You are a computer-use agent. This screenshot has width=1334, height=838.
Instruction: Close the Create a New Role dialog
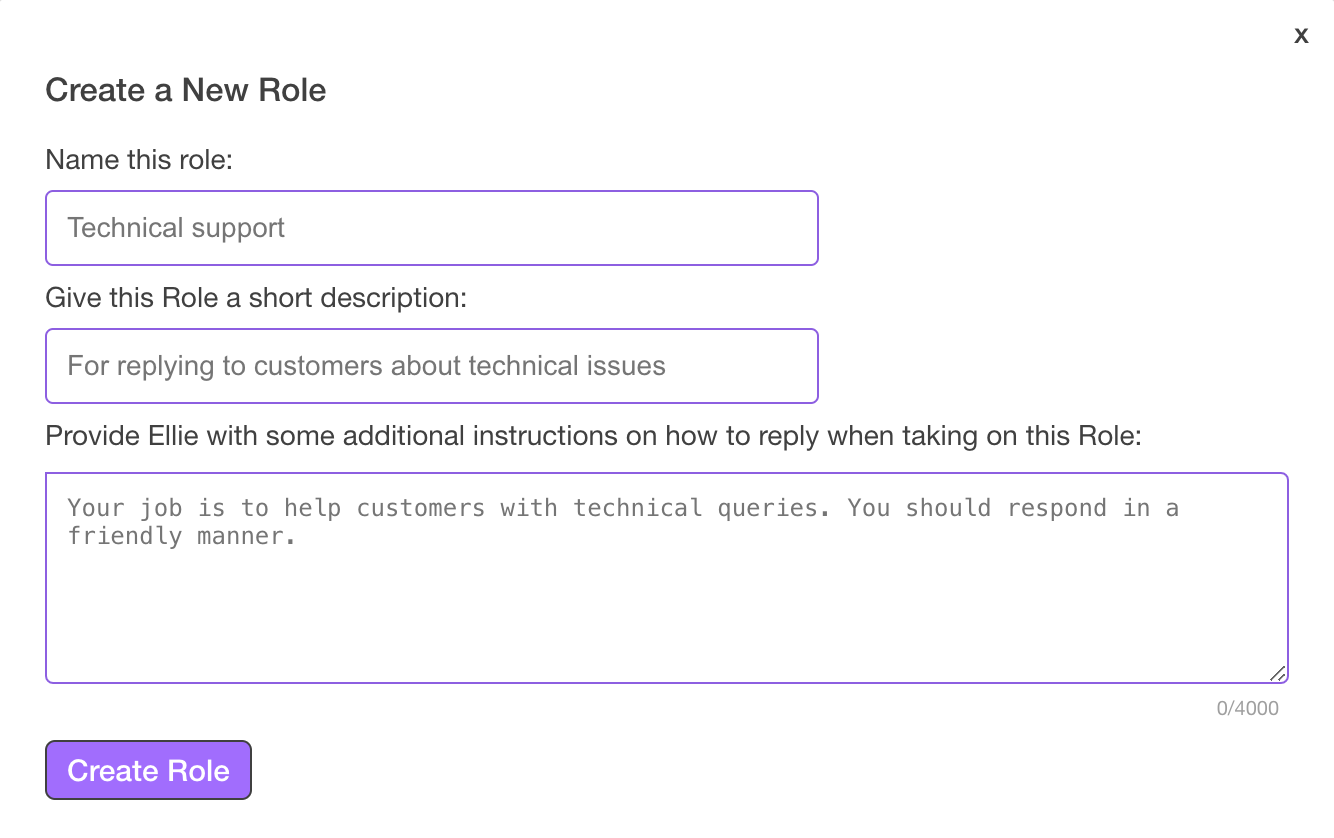pyautogui.click(x=1301, y=36)
